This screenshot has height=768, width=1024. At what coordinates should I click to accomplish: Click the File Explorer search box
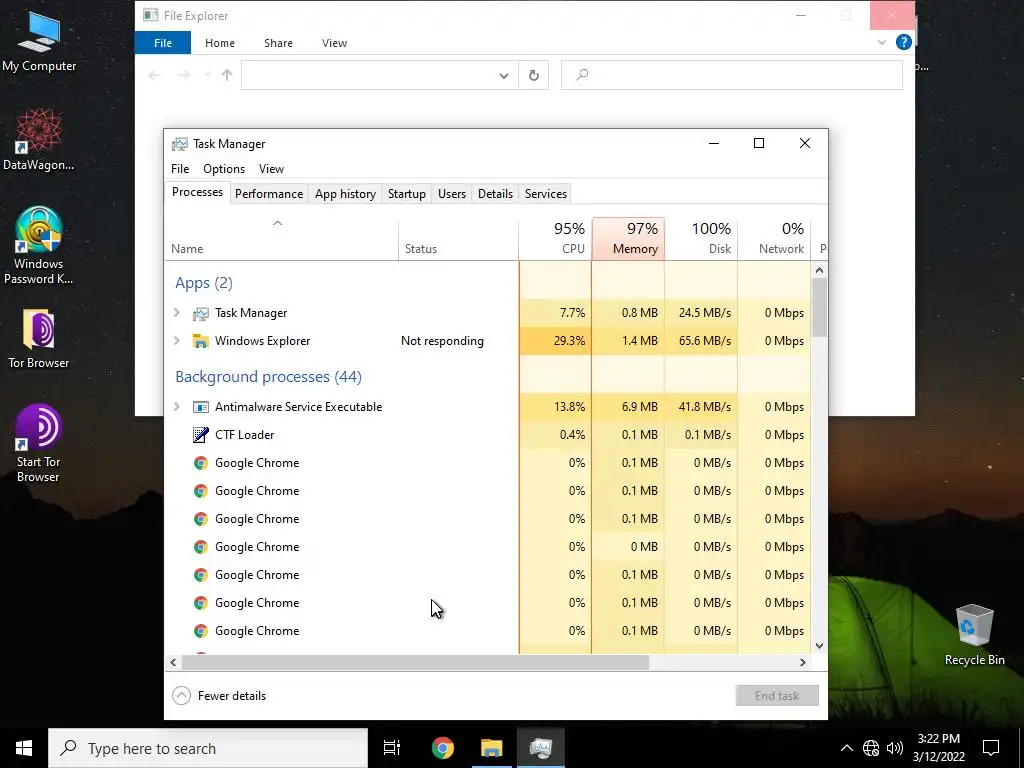731,75
